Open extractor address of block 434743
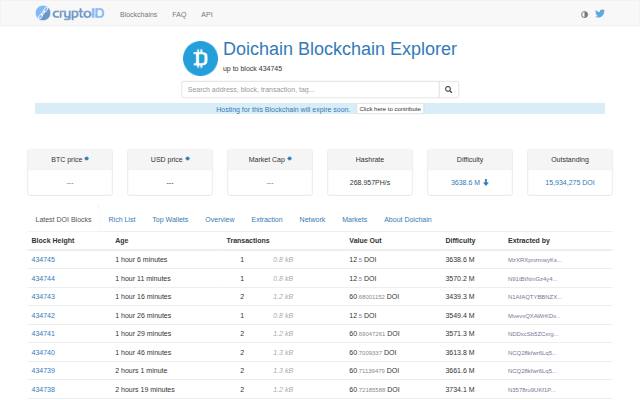This screenshot has width=640, height=400. [534, 297]
